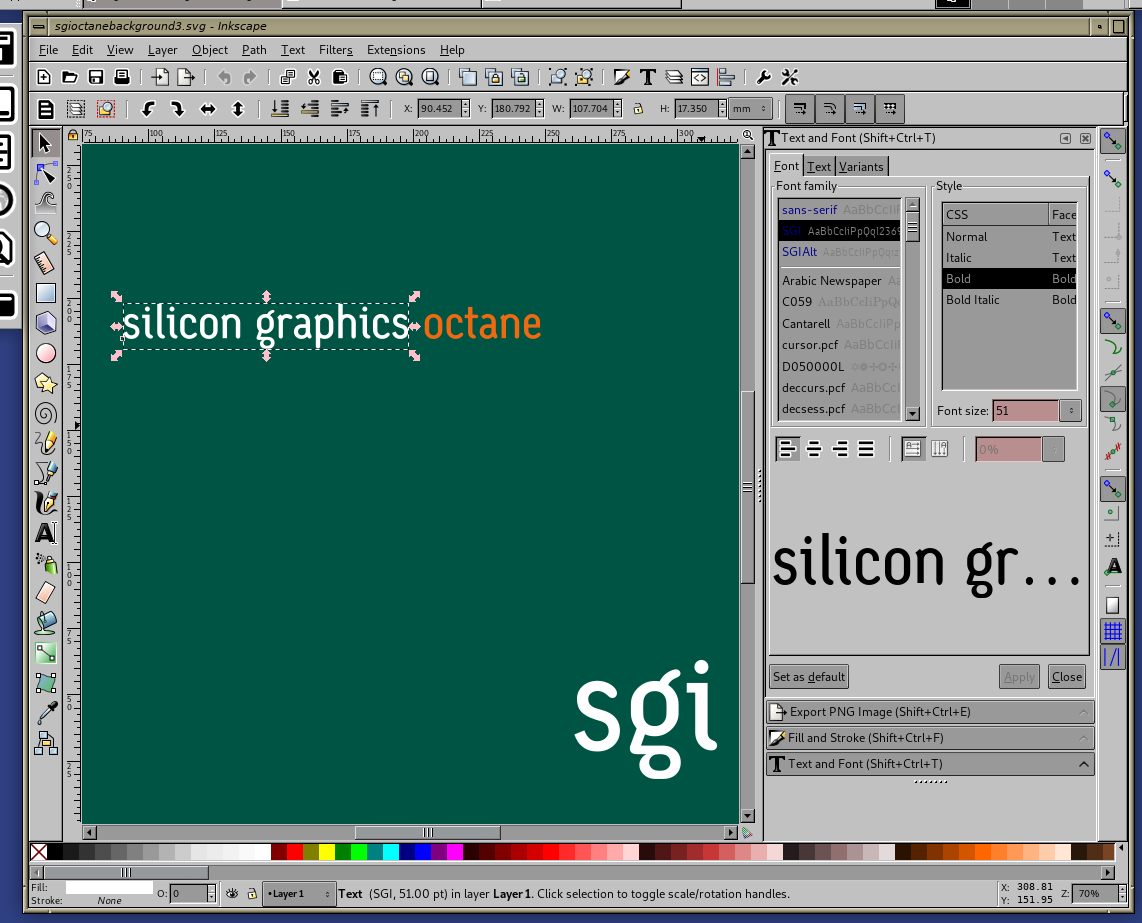Toggle current layer lock in status bar
Screen dimensions: 1142x923
(252, 894)
